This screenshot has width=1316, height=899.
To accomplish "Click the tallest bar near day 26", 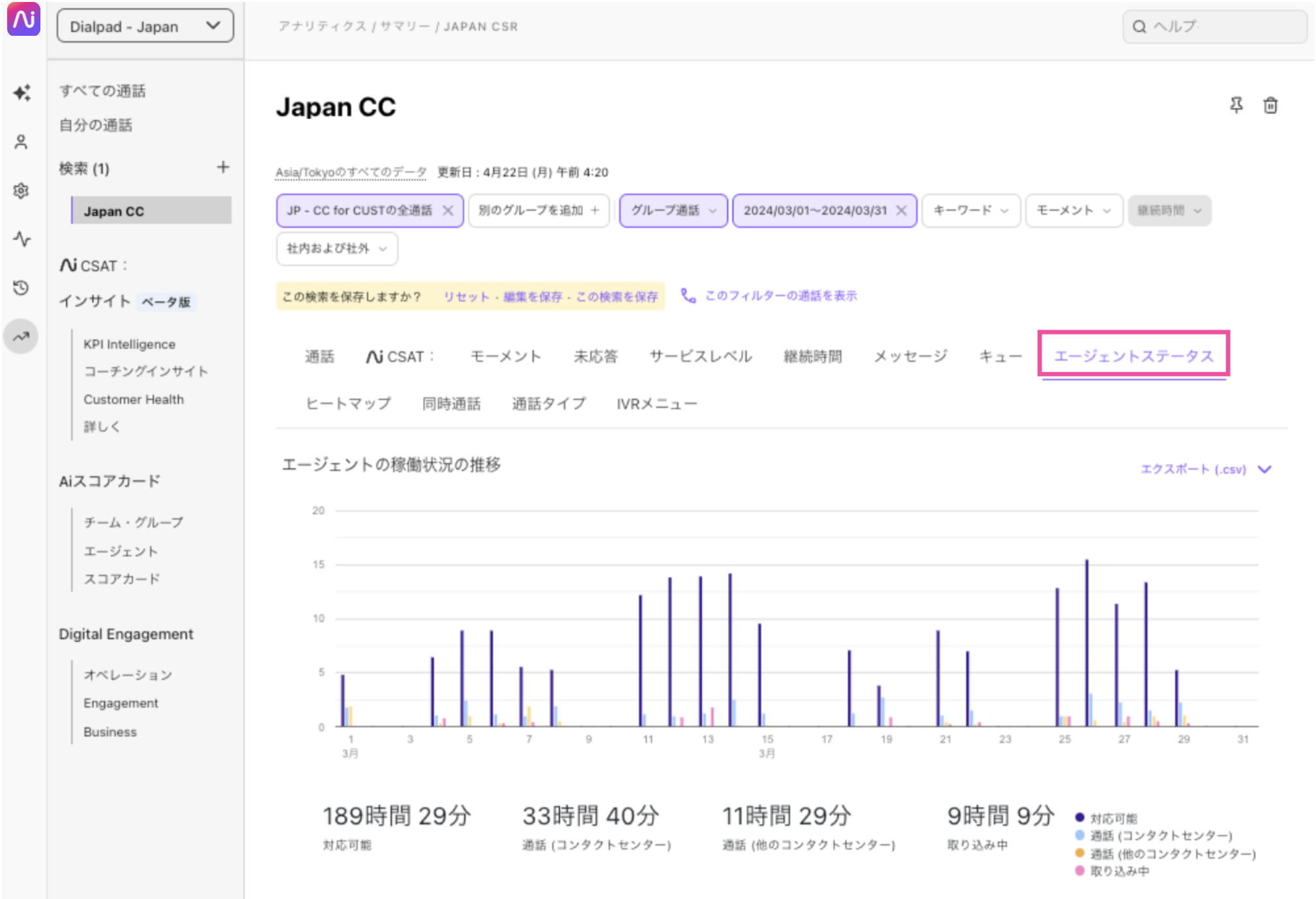I will click(1087, 643).
